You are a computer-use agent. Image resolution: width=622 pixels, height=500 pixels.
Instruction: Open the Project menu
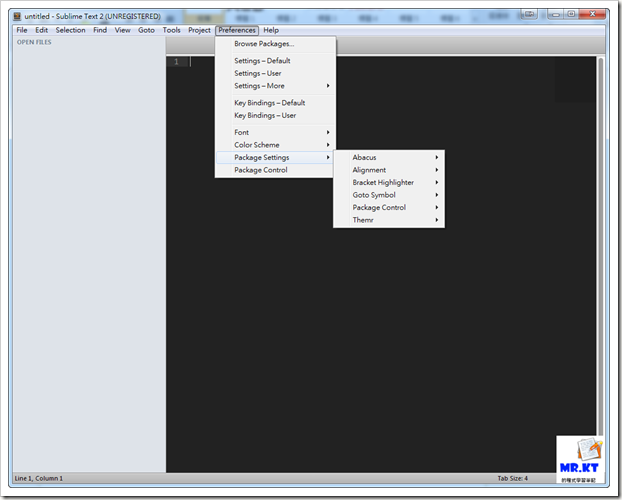pos(199,30)
